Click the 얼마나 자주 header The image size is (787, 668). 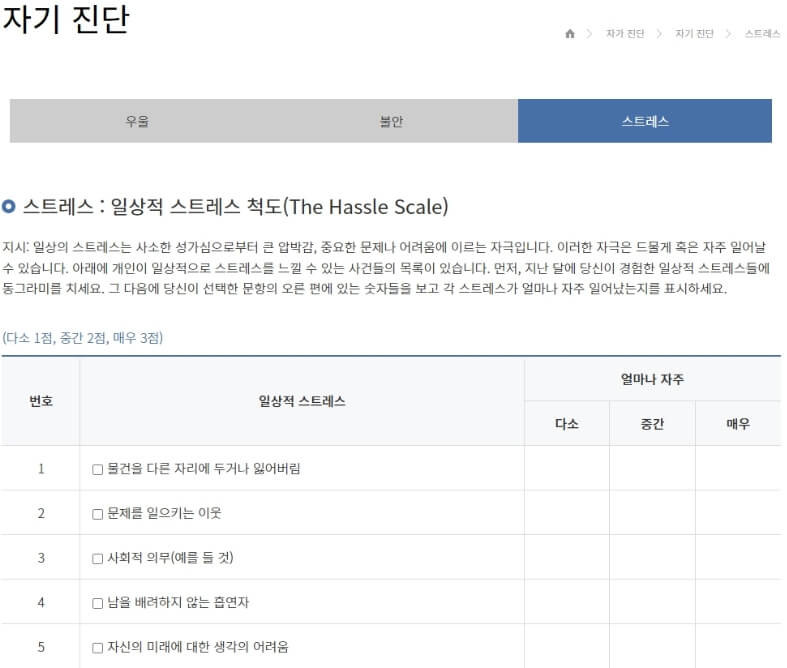pos(652,379)
